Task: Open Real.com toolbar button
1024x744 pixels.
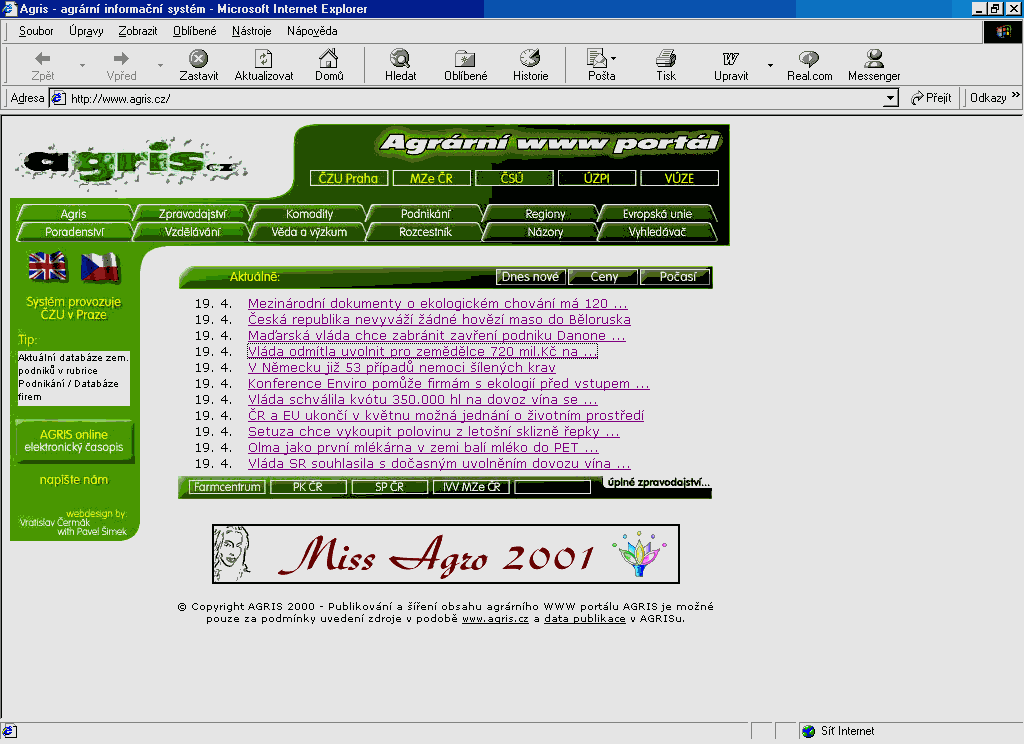Action: click(809, 65)
